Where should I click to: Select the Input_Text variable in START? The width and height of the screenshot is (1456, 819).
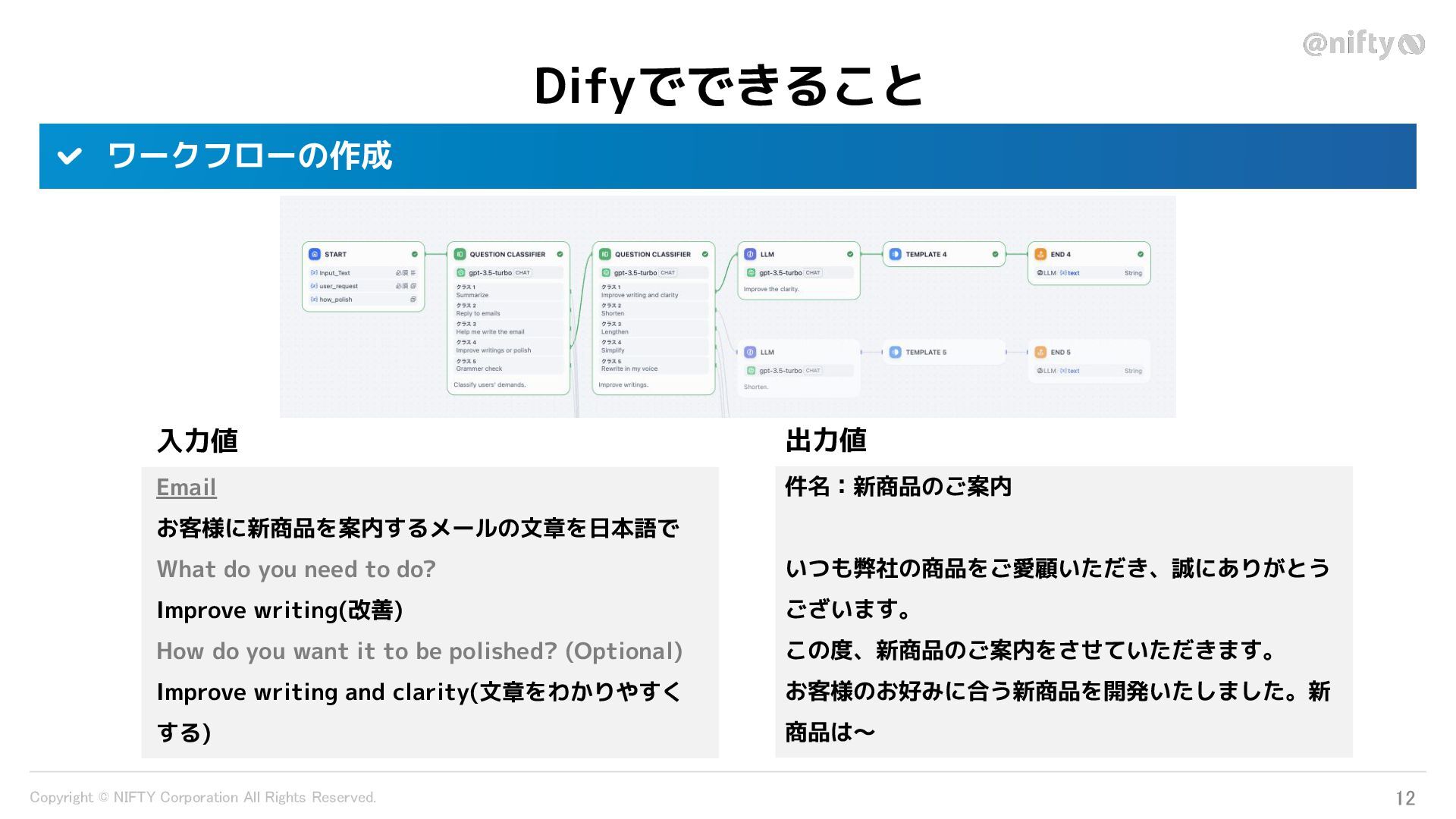coord(334,273)
